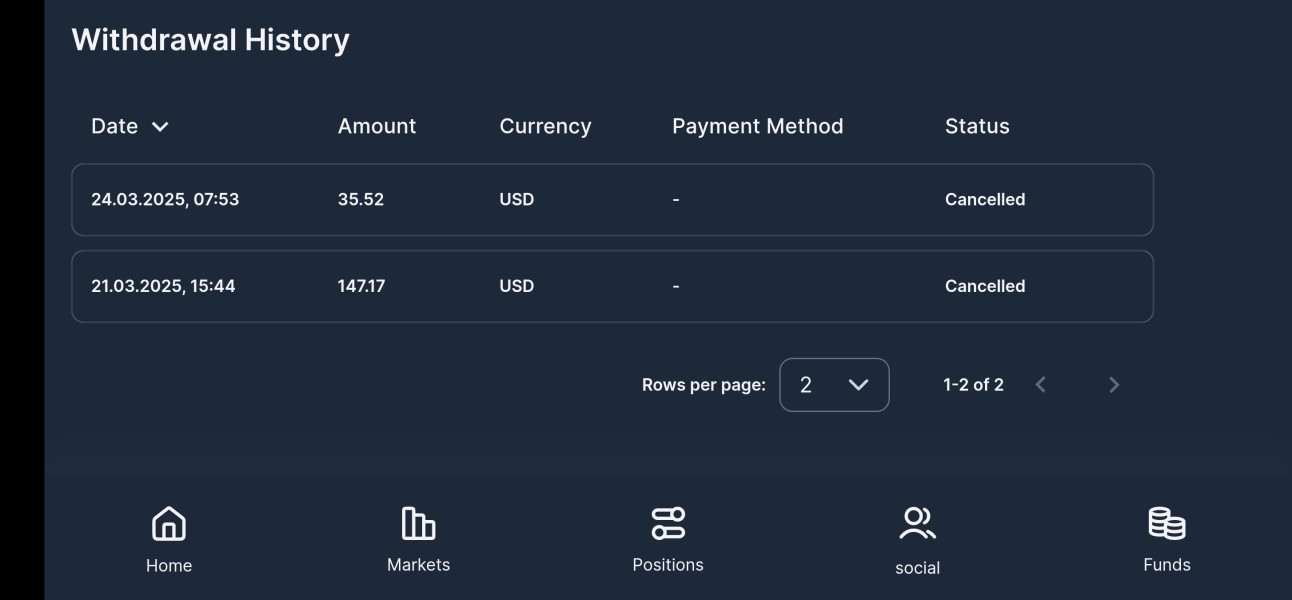This screenshot has width=1292, height=600.
Task: Open Rows per page dropdown
Action: (x=834, y=385)
